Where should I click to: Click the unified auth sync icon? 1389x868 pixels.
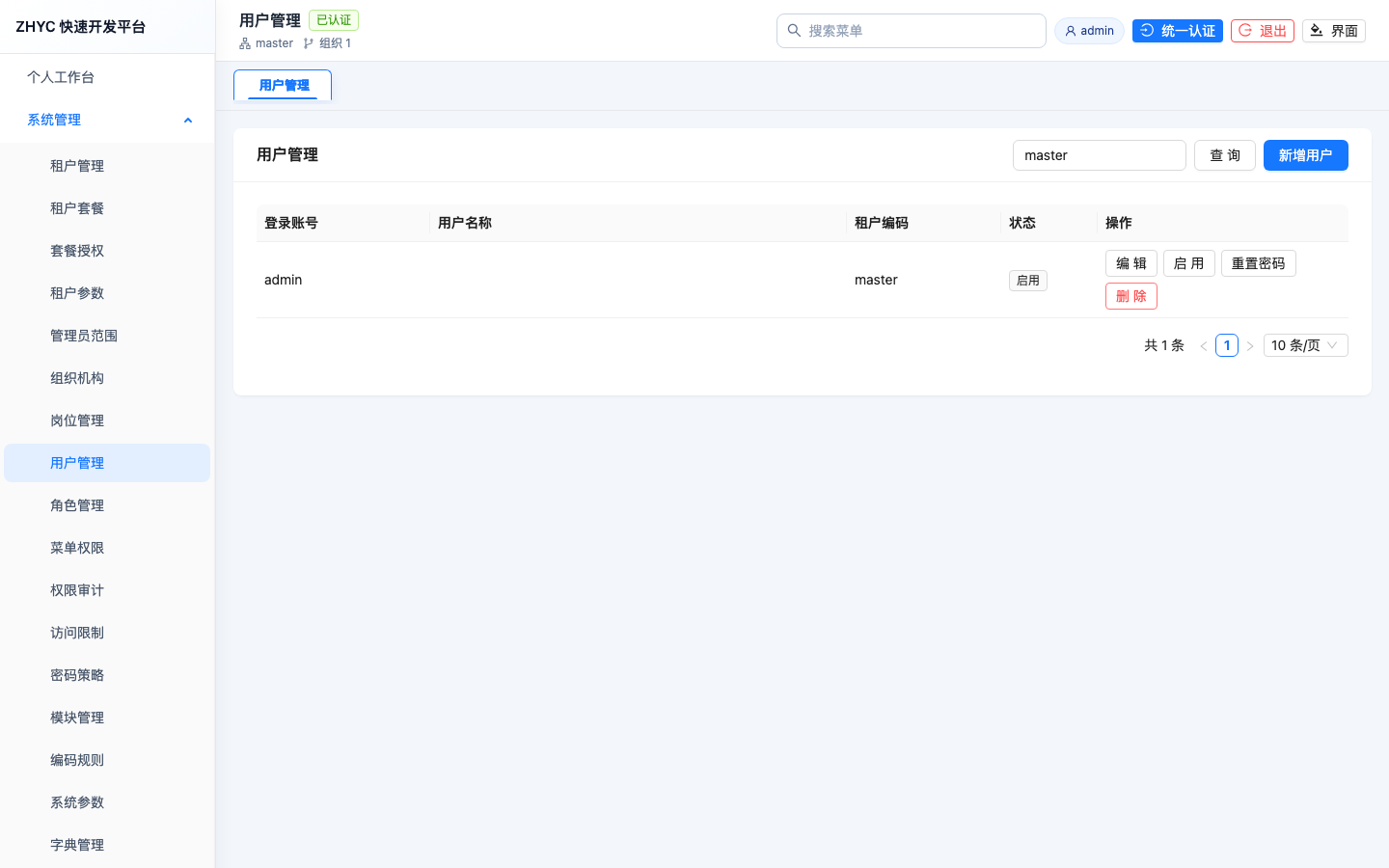click(x=1147, y=31)
